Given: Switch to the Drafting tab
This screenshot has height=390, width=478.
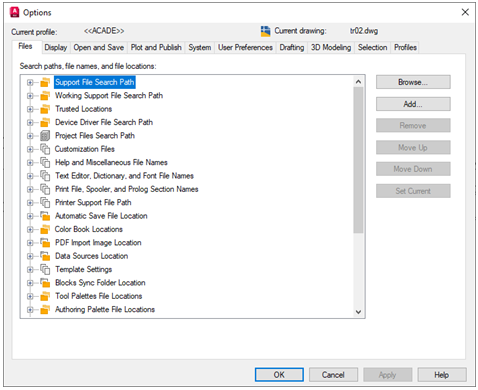Looking at the screenshot, I should (292, 47).
